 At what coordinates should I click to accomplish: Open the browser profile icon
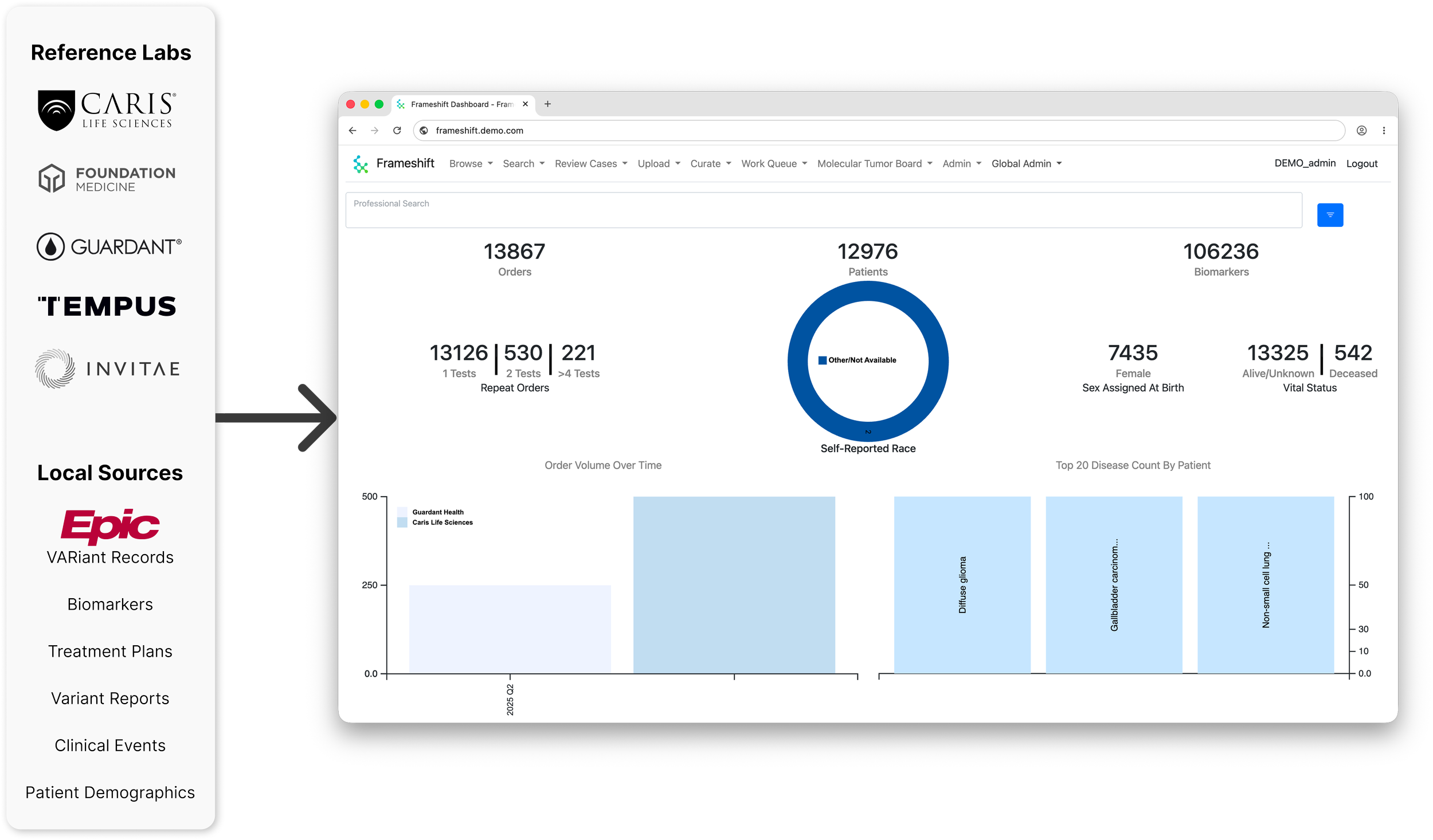click(x=1361, y=131)
